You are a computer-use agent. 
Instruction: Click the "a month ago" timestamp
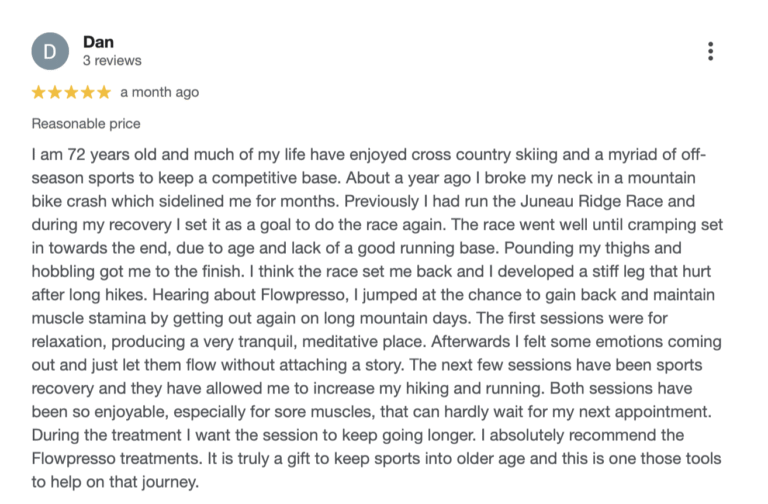[159, 92]
